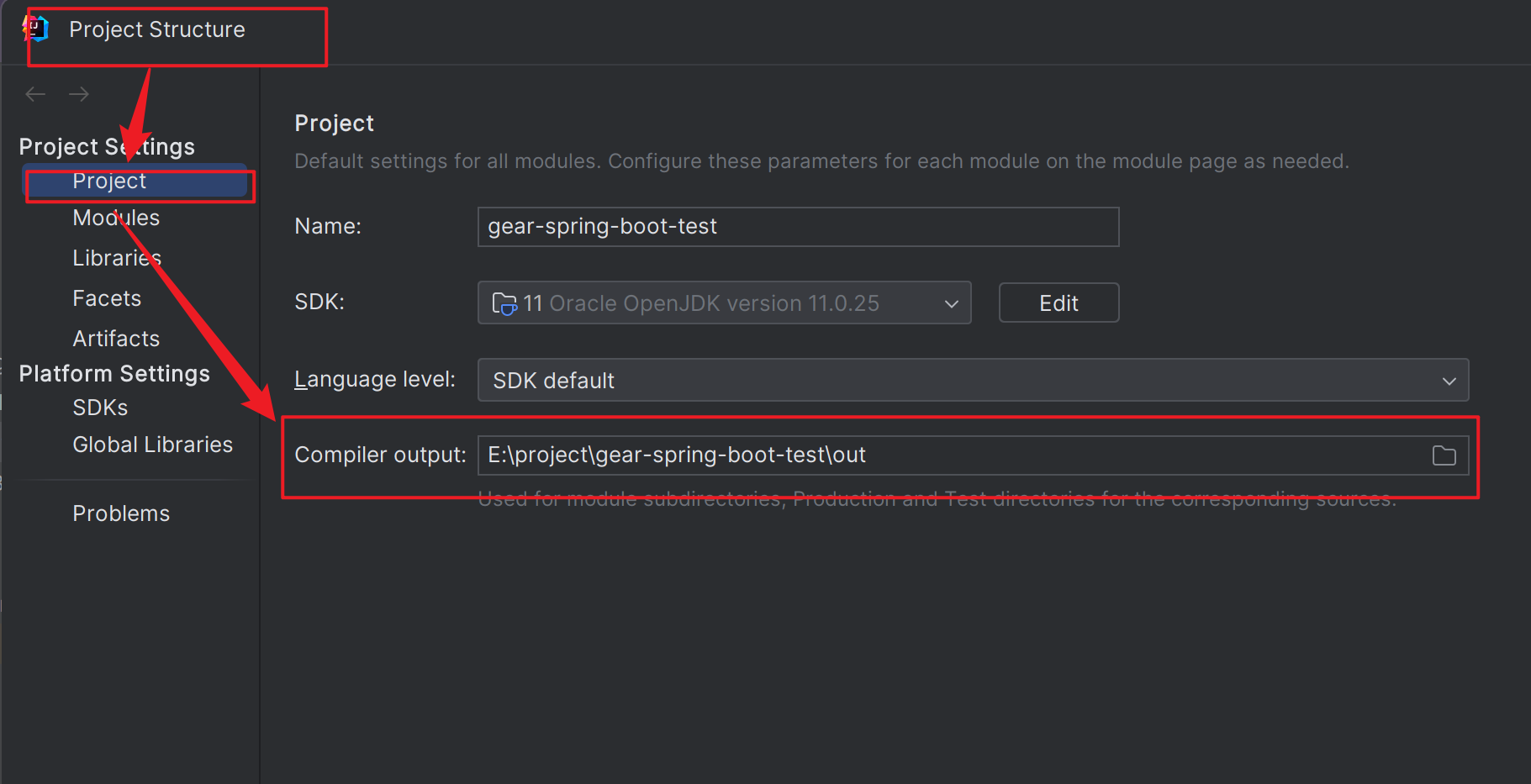
Task: Click the IntelliJ IDEA logo icon
Action: 35,29
